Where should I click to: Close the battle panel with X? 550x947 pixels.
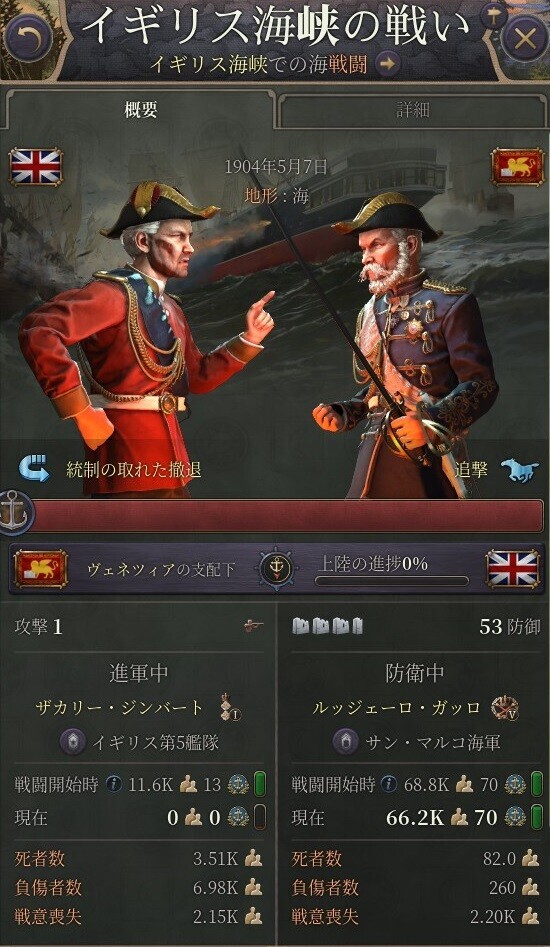pos(524,38)
